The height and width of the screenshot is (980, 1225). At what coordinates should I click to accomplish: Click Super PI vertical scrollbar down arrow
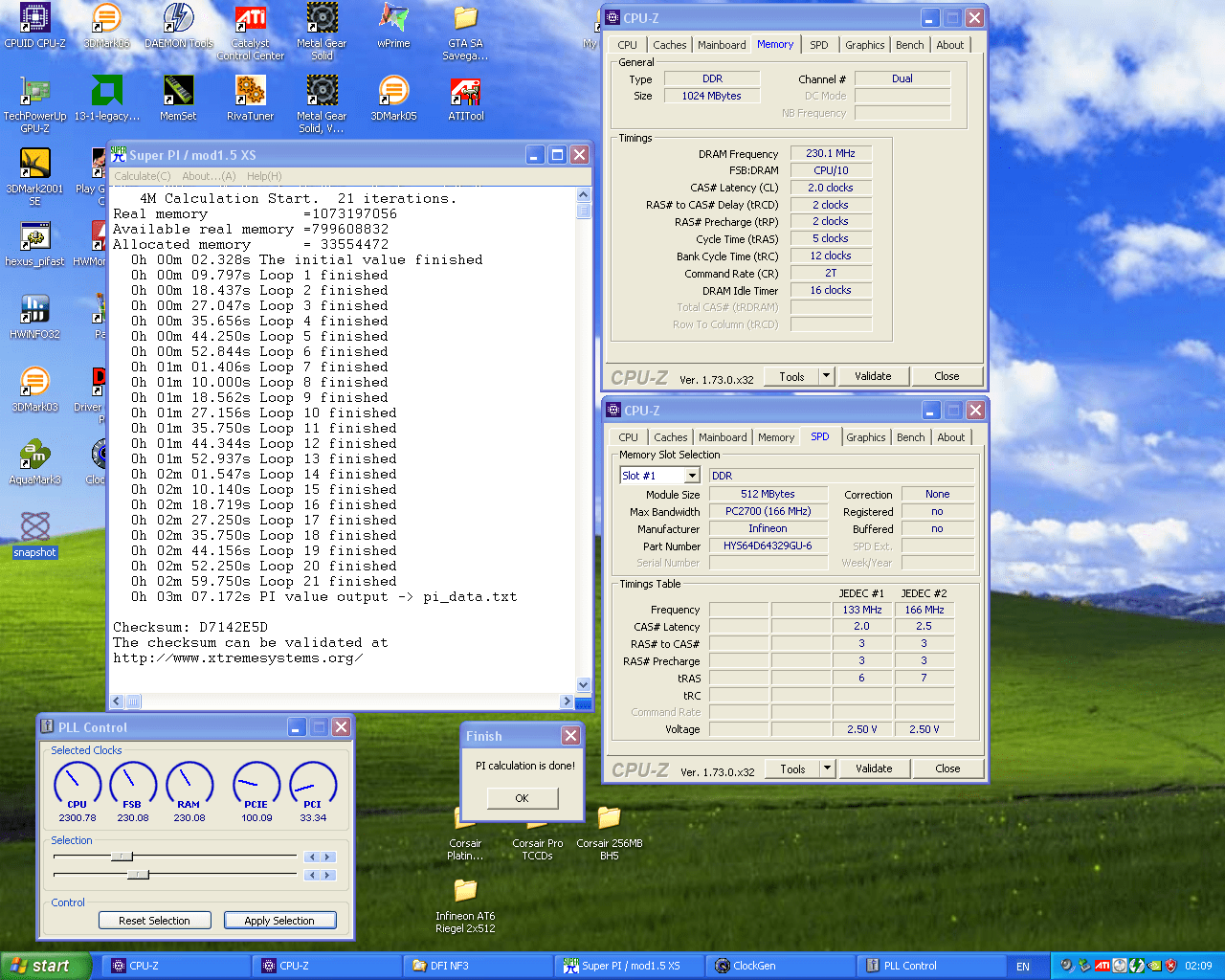click(x=584, y=684)
